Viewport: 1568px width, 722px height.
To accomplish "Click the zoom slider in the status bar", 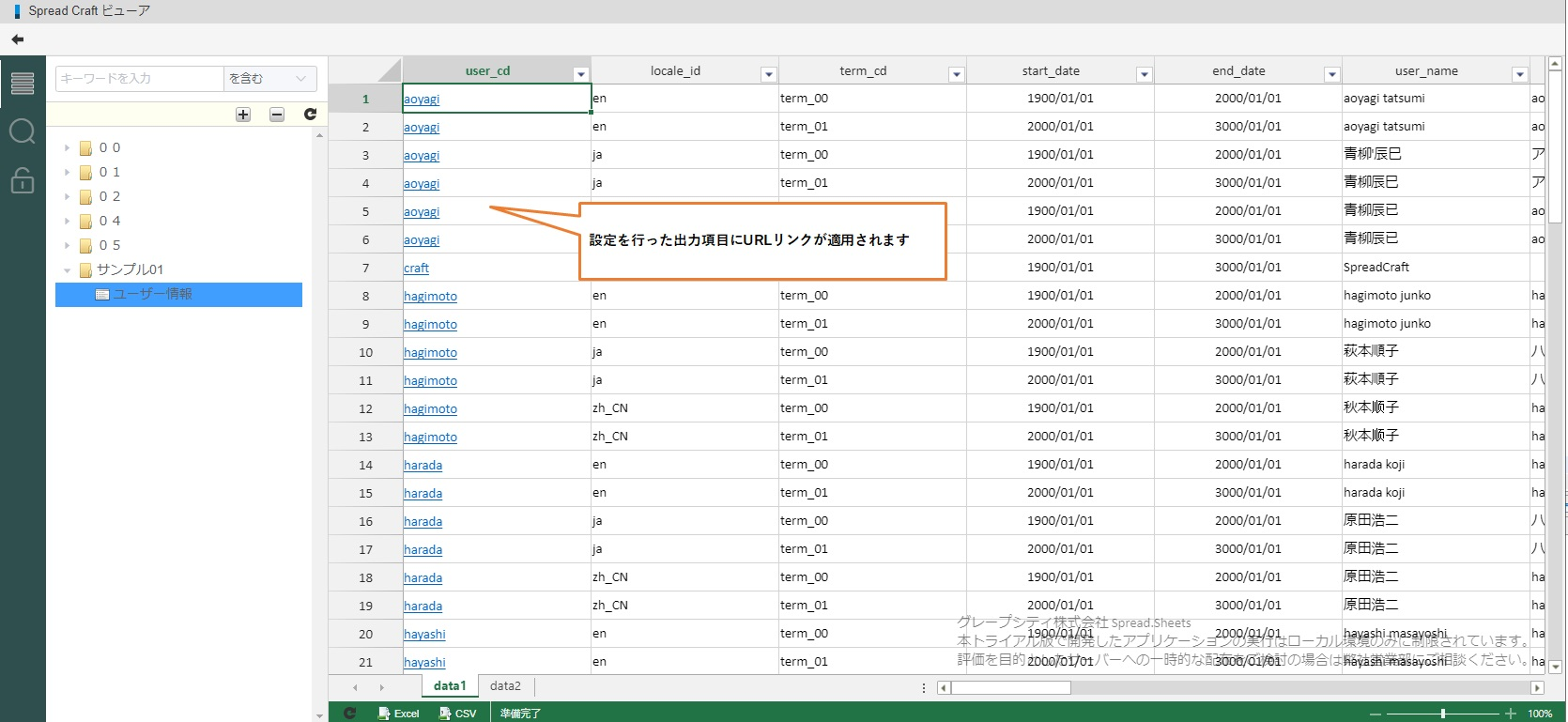I will point(1443,714).
